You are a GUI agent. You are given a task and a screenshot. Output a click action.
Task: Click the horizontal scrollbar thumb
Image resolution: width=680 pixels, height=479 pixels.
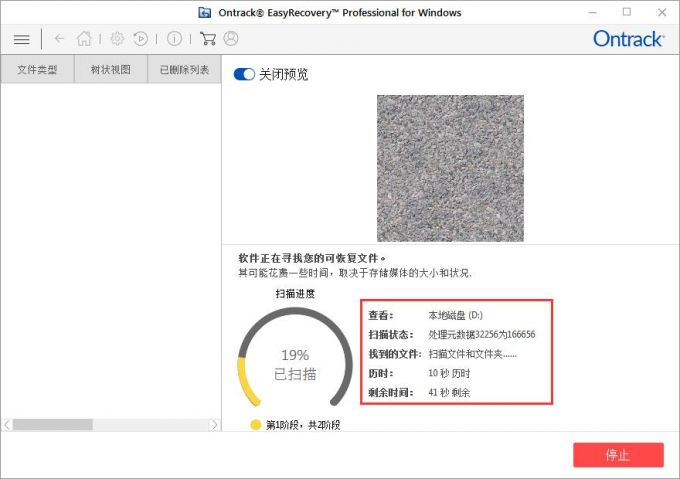52,424
